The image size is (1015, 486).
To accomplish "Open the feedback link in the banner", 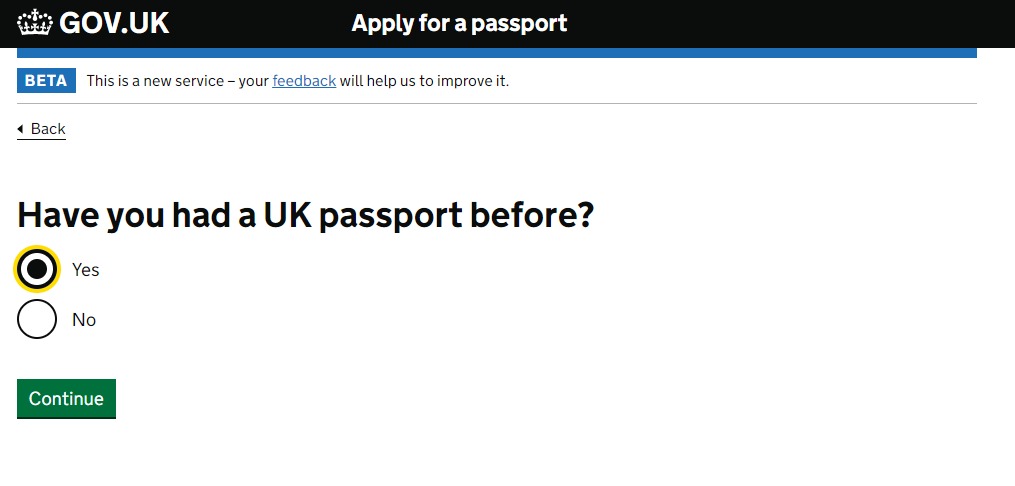I will click(304, 81).
